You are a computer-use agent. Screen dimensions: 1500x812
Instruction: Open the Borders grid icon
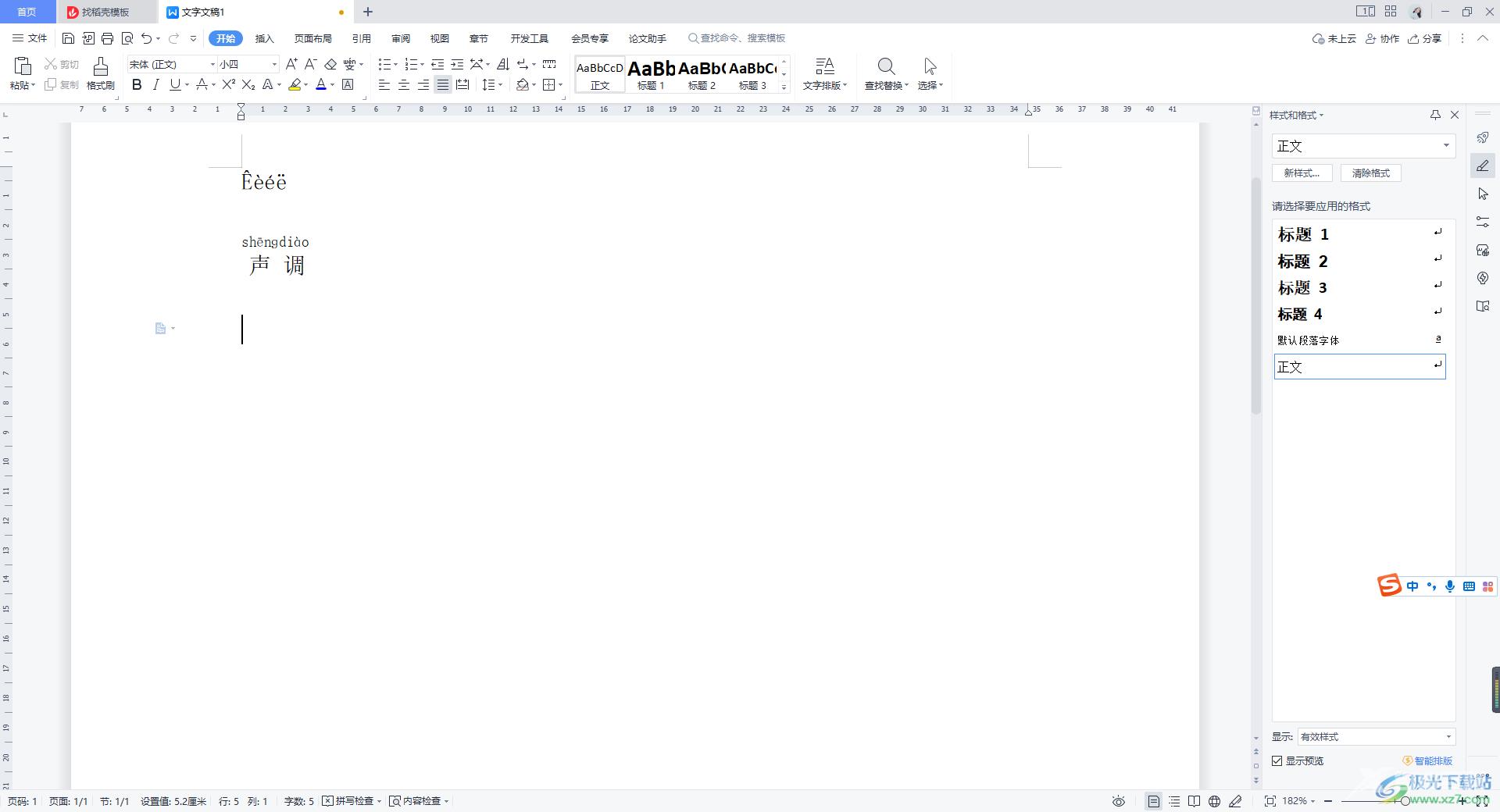pos(549,84)
